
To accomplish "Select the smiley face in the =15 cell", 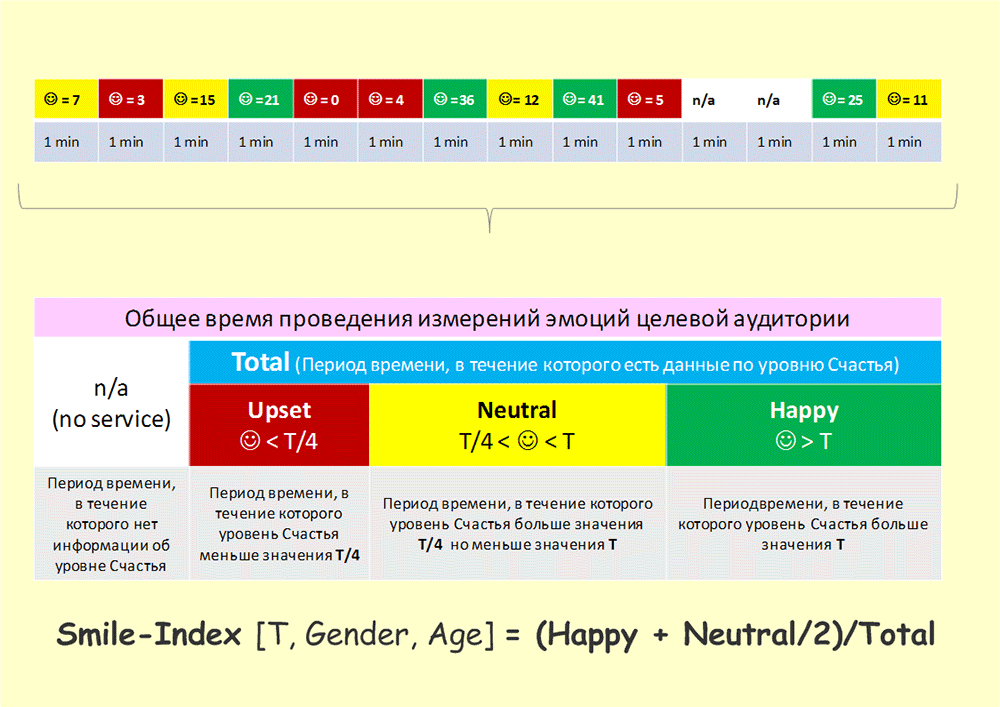I will [181, 100].
